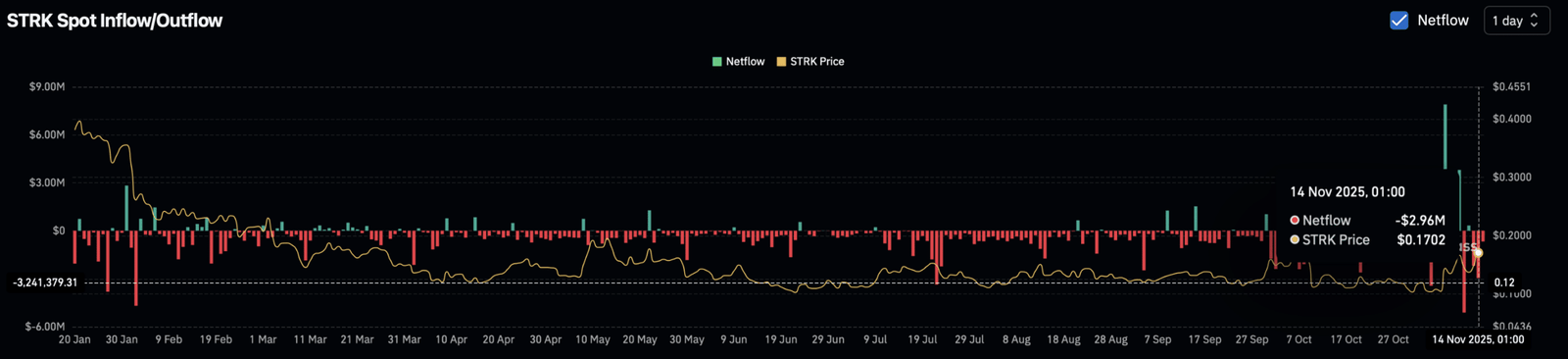Click the 9 Jun date label

point(734,339)
